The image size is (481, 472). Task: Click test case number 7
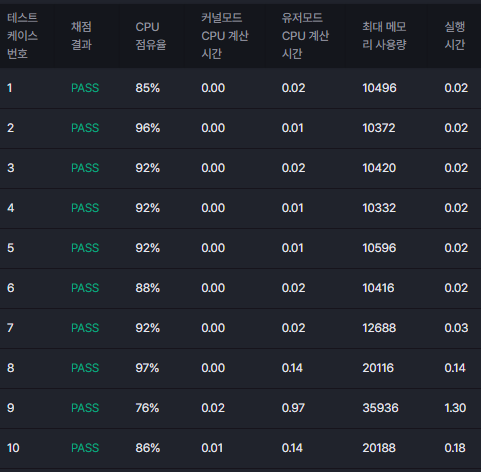click(x=10, y=328)
